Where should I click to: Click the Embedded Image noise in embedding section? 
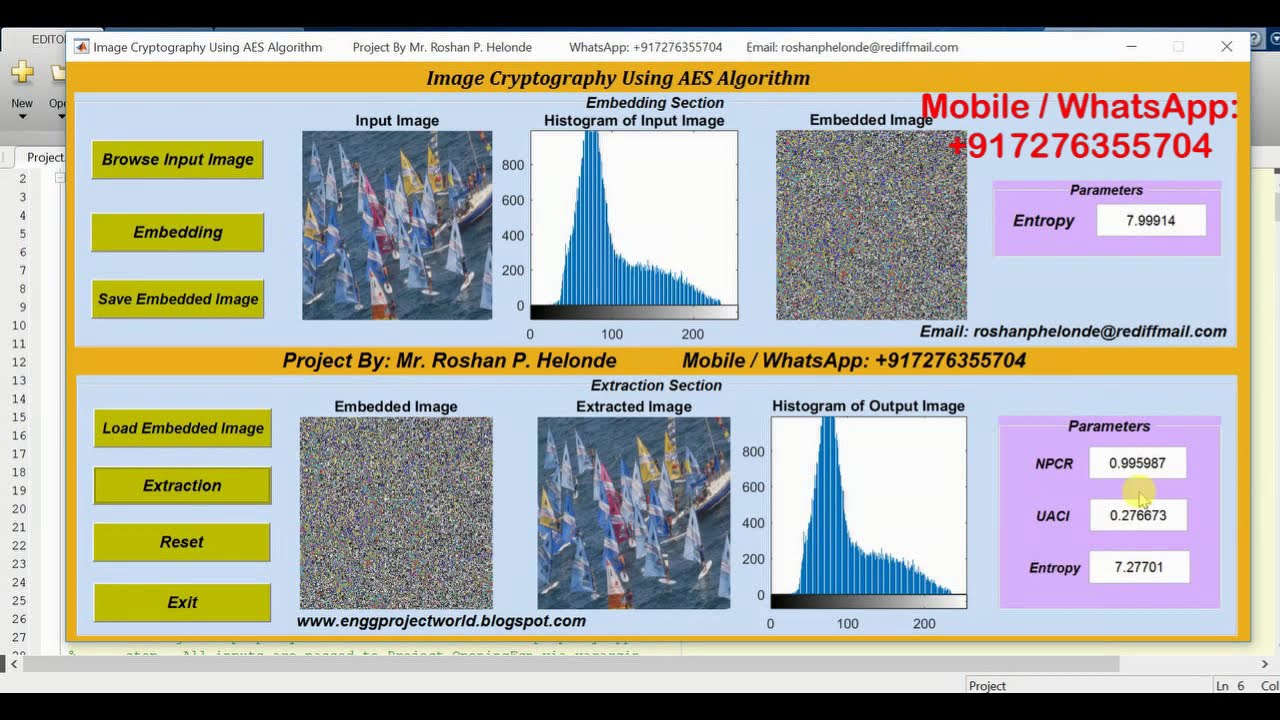tap(871, 225)
